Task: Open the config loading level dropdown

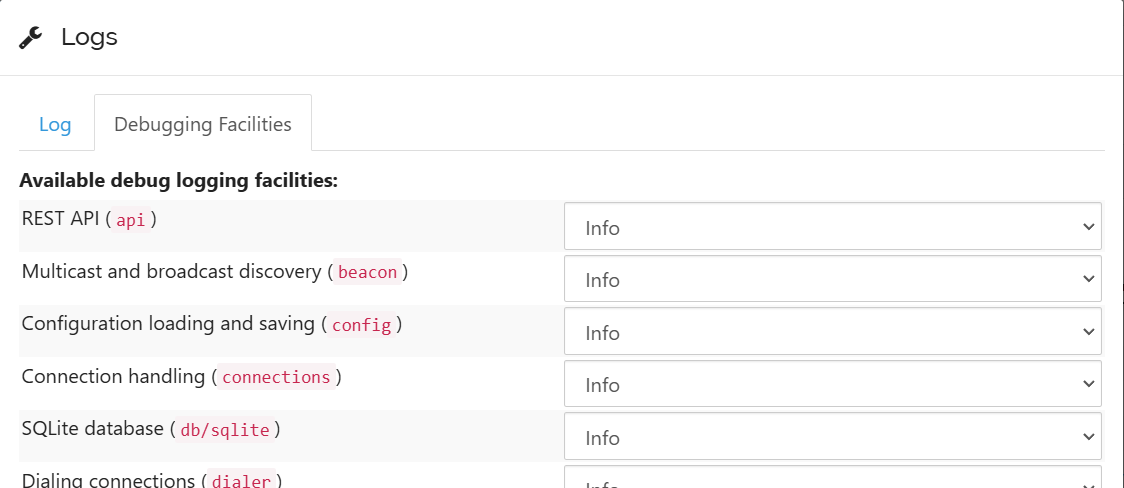Action: pos(832,332)
